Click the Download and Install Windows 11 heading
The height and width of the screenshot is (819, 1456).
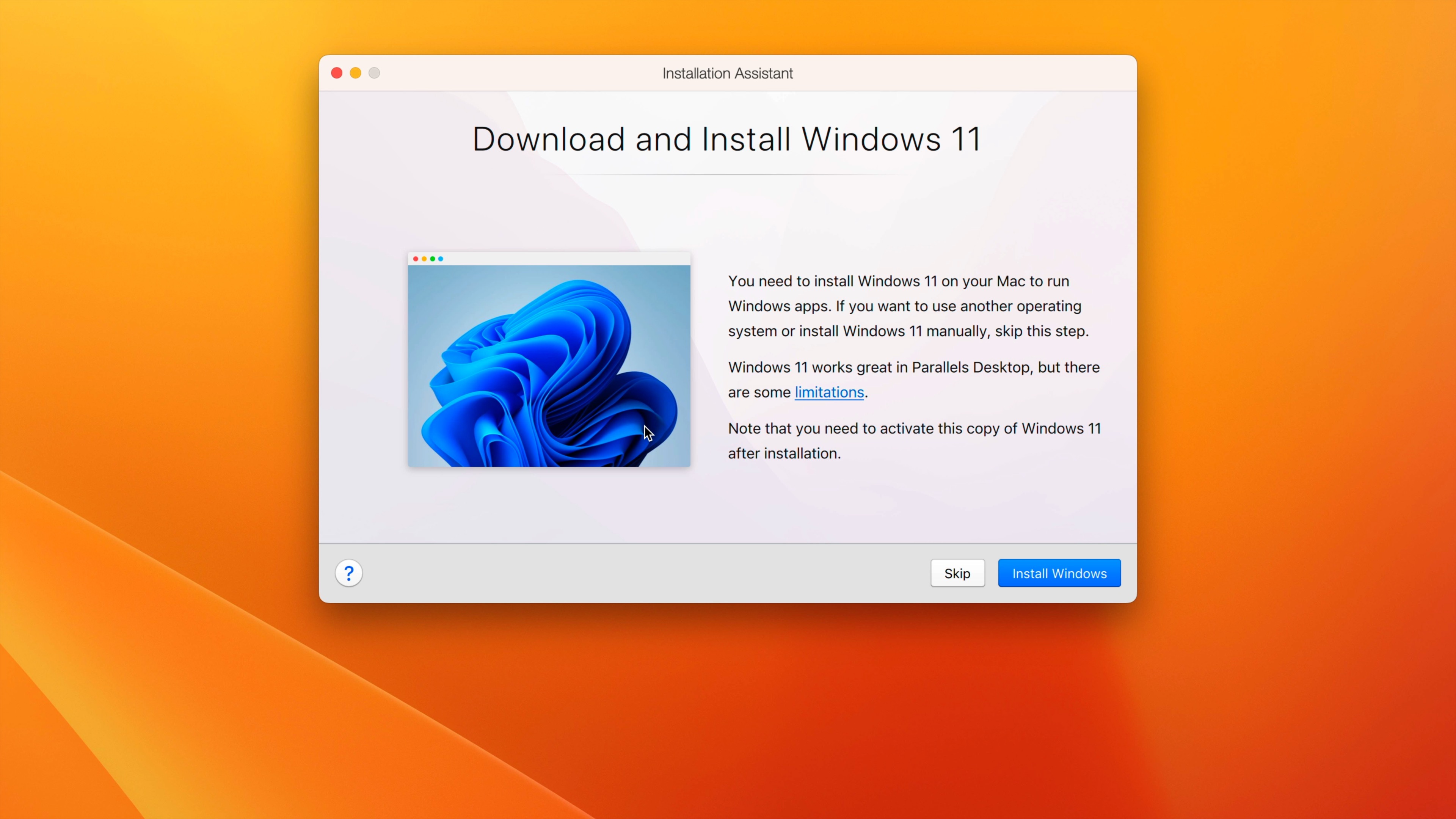point(726,139)
